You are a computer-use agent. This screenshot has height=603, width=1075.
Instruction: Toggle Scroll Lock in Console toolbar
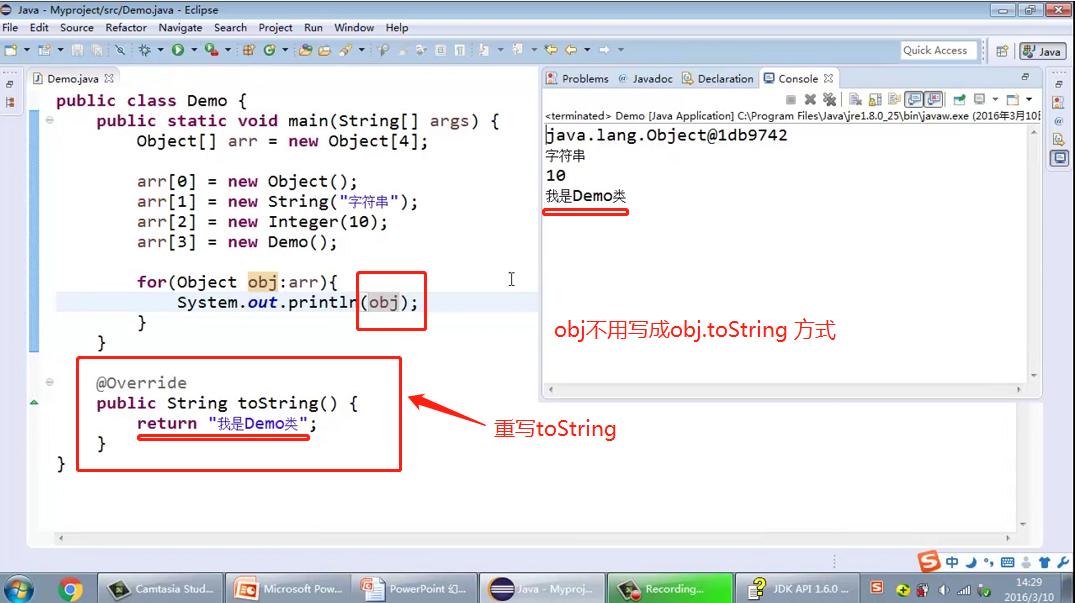pyautogui.click(x=875, y=99)
